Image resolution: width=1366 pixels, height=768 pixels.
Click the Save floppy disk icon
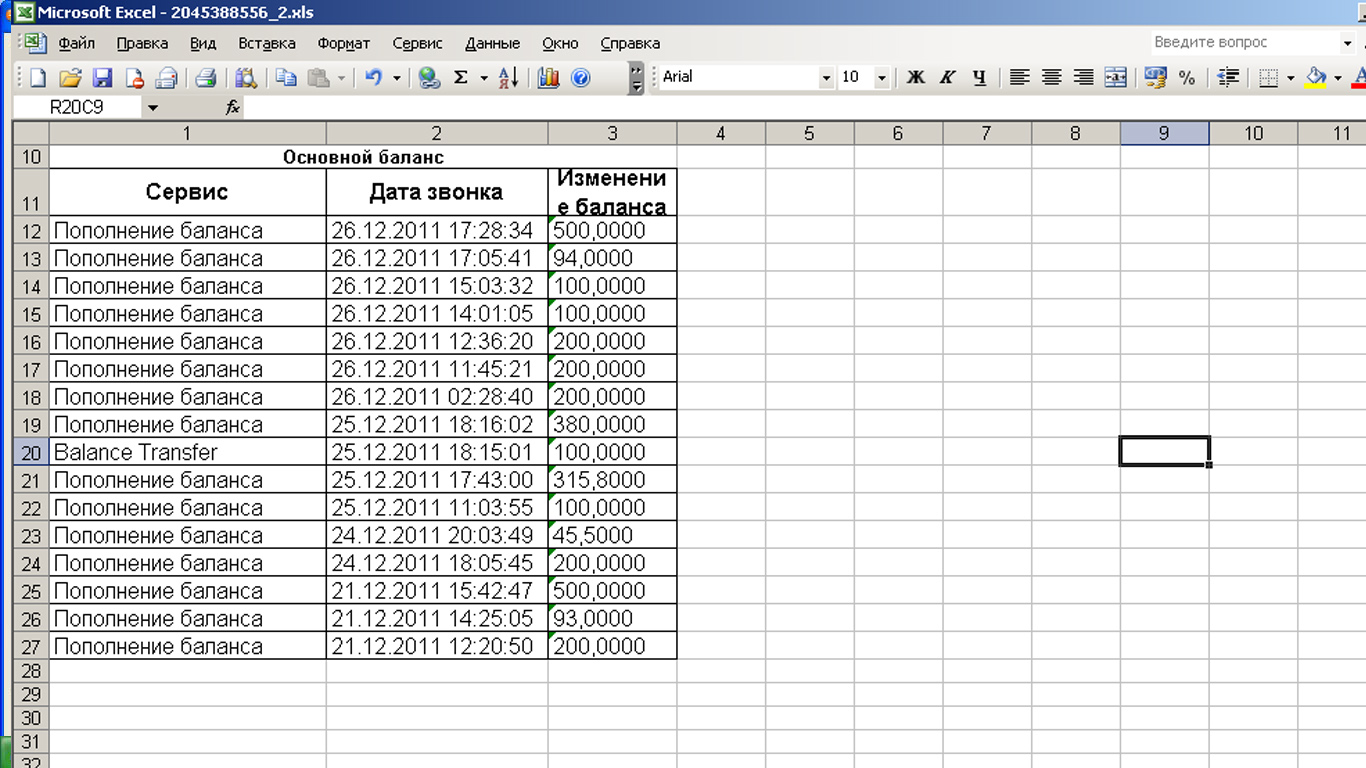pyautogui.click(x=102, y=78)
